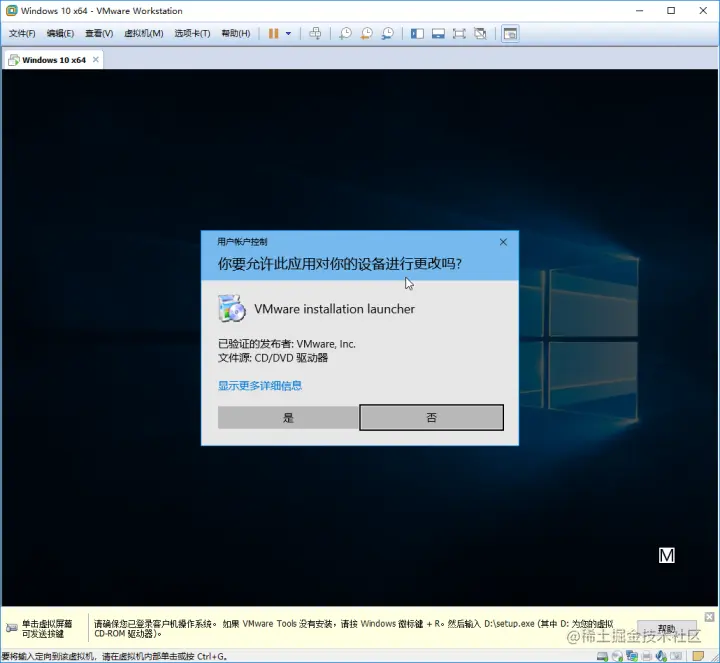
Task: Take a snapshot of this virtual machine
Action: (x=345, y=34)
